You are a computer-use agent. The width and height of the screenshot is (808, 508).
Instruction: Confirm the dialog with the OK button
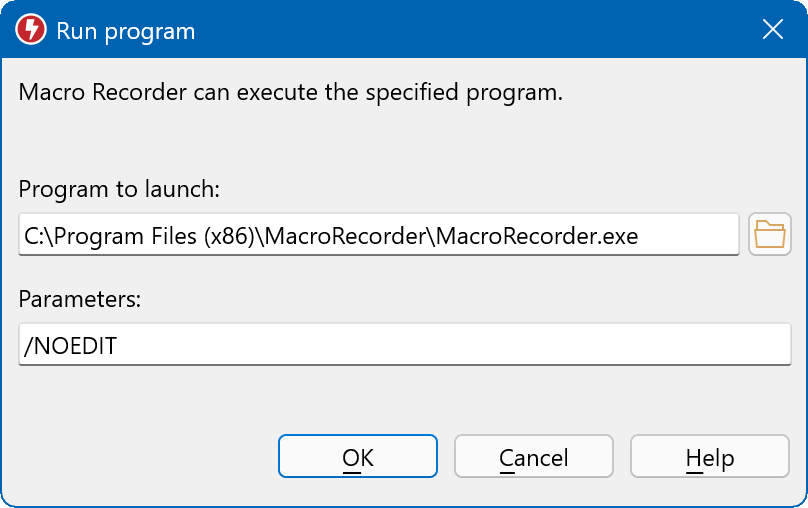pyautogui.click(x=357, y=458)
